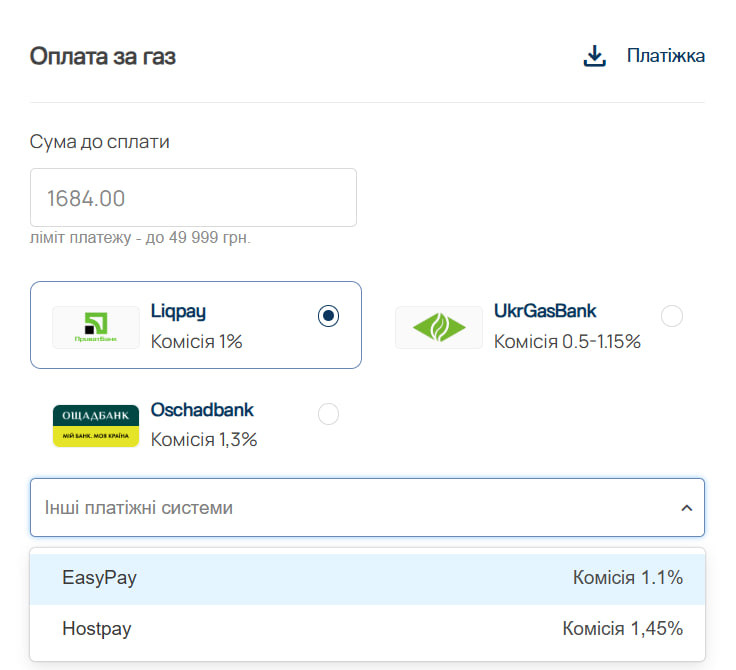Screen dimensions: 736x670
Task: Click the Інші платіжні системи combo box text
Action: [x=139, y=508]
